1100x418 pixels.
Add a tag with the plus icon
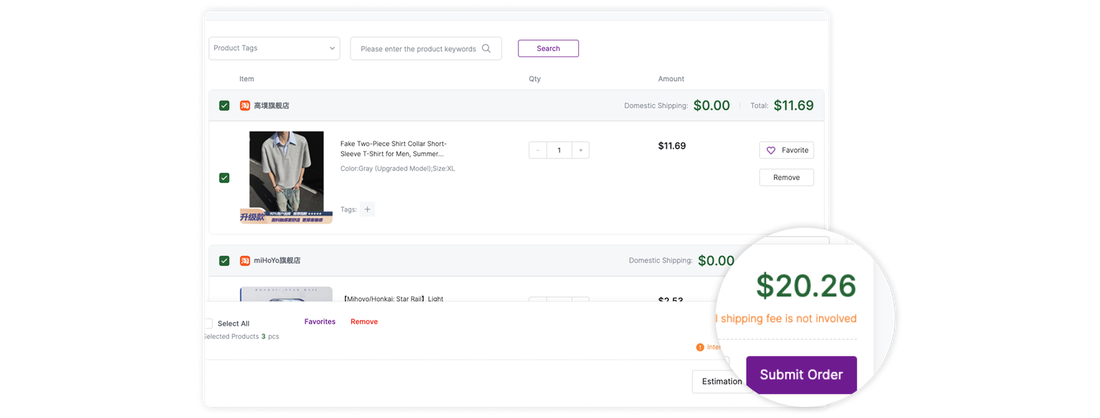[x=368, y=209]
